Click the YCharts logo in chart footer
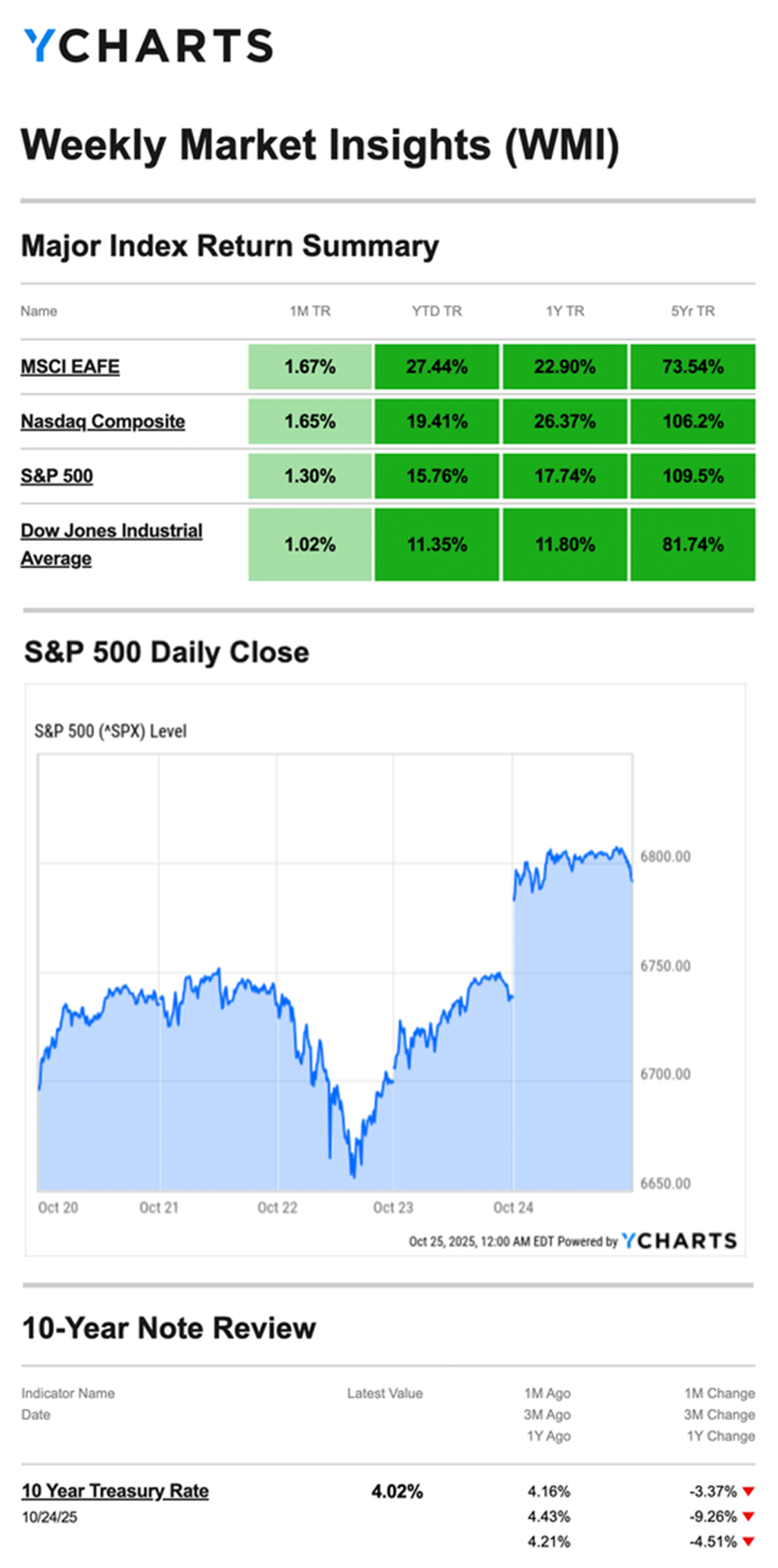This screenshot has height=1568, width=778. (678, 1241)
